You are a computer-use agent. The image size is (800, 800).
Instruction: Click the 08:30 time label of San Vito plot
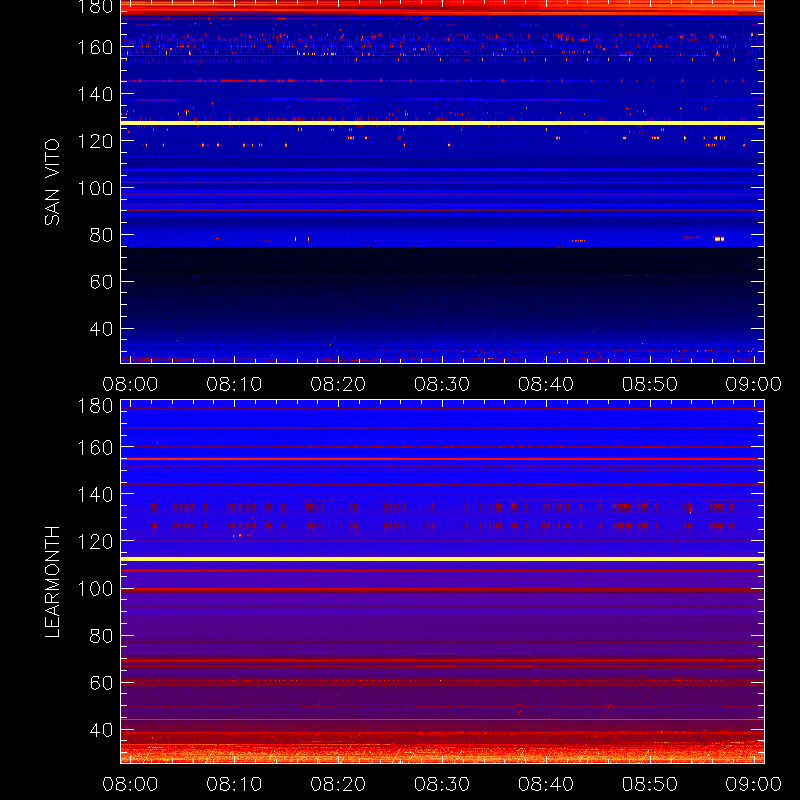[x=442, y=384]
